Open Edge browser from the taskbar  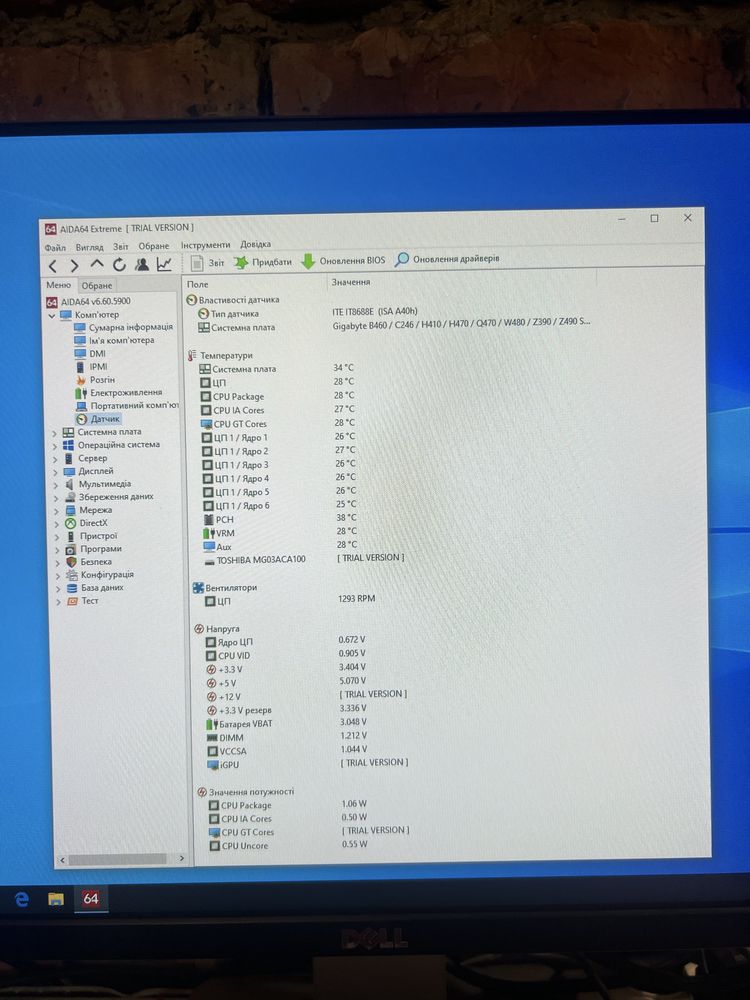(x=22, y=899)
